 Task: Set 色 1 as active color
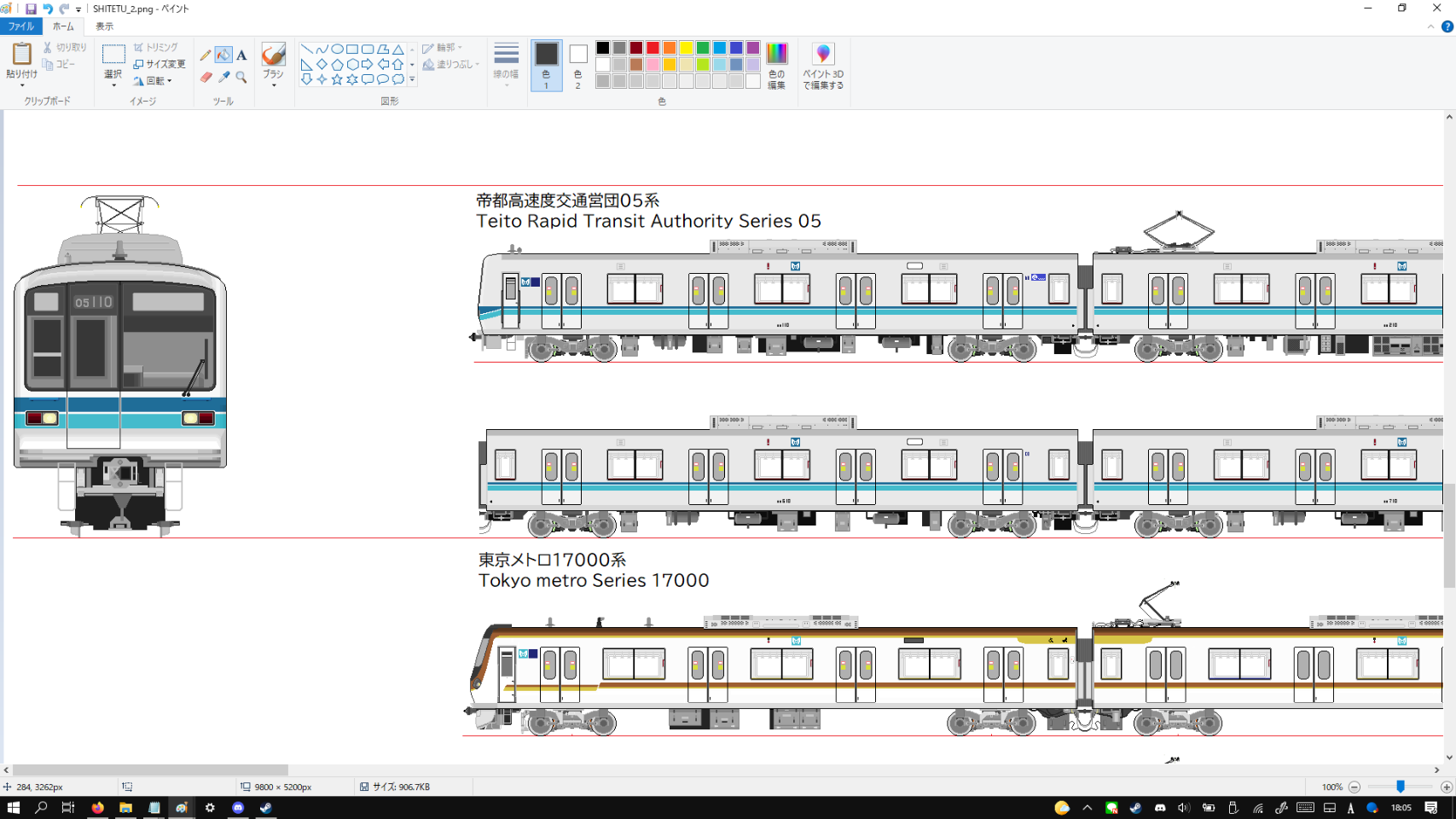pos(546,65)
